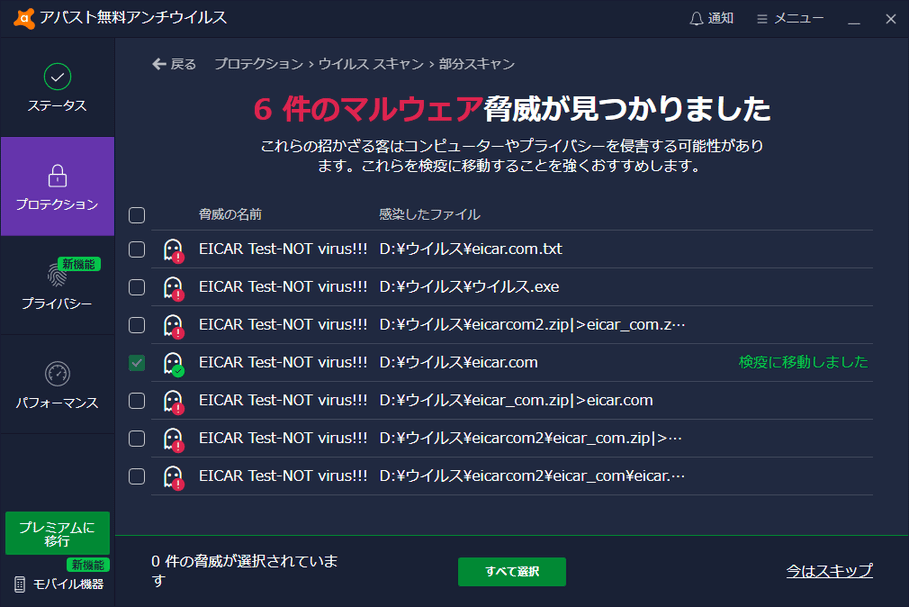Click threat ghost icon for eicar_com.zip|>eicar.com
Viewport: 909px width, 607px height.
coord(173,402)
